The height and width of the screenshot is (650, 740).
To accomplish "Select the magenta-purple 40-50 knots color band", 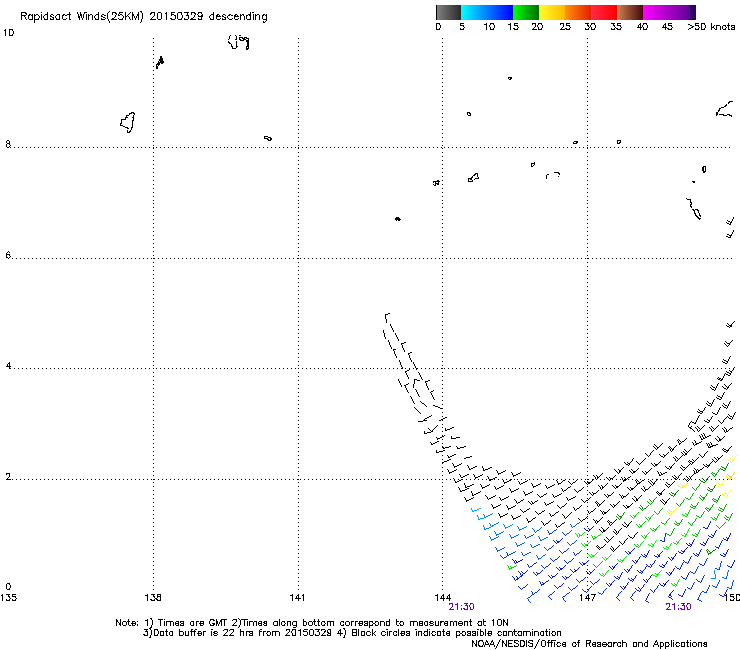I will (x=669, y=12).
